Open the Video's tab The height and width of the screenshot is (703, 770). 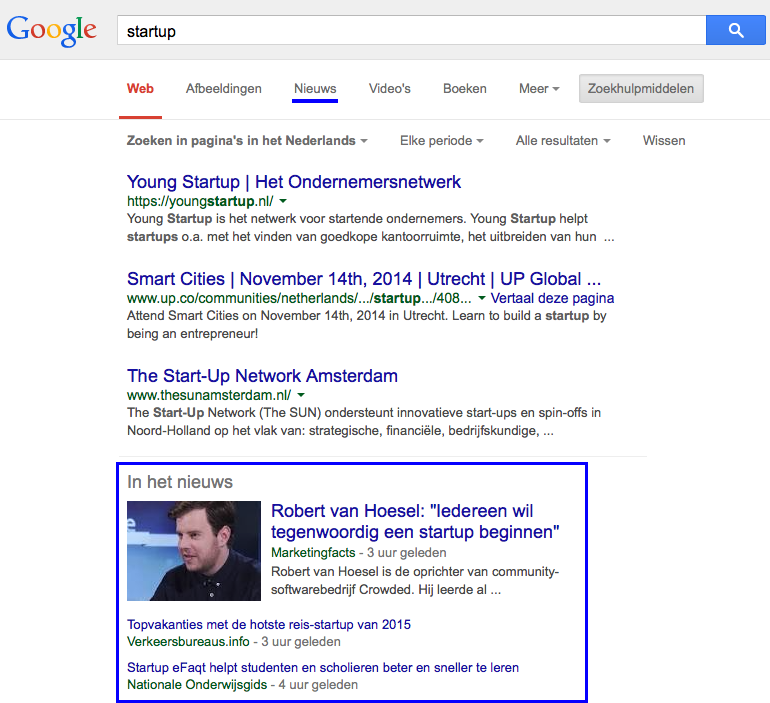pyautogui.click(x=389, y=88)
